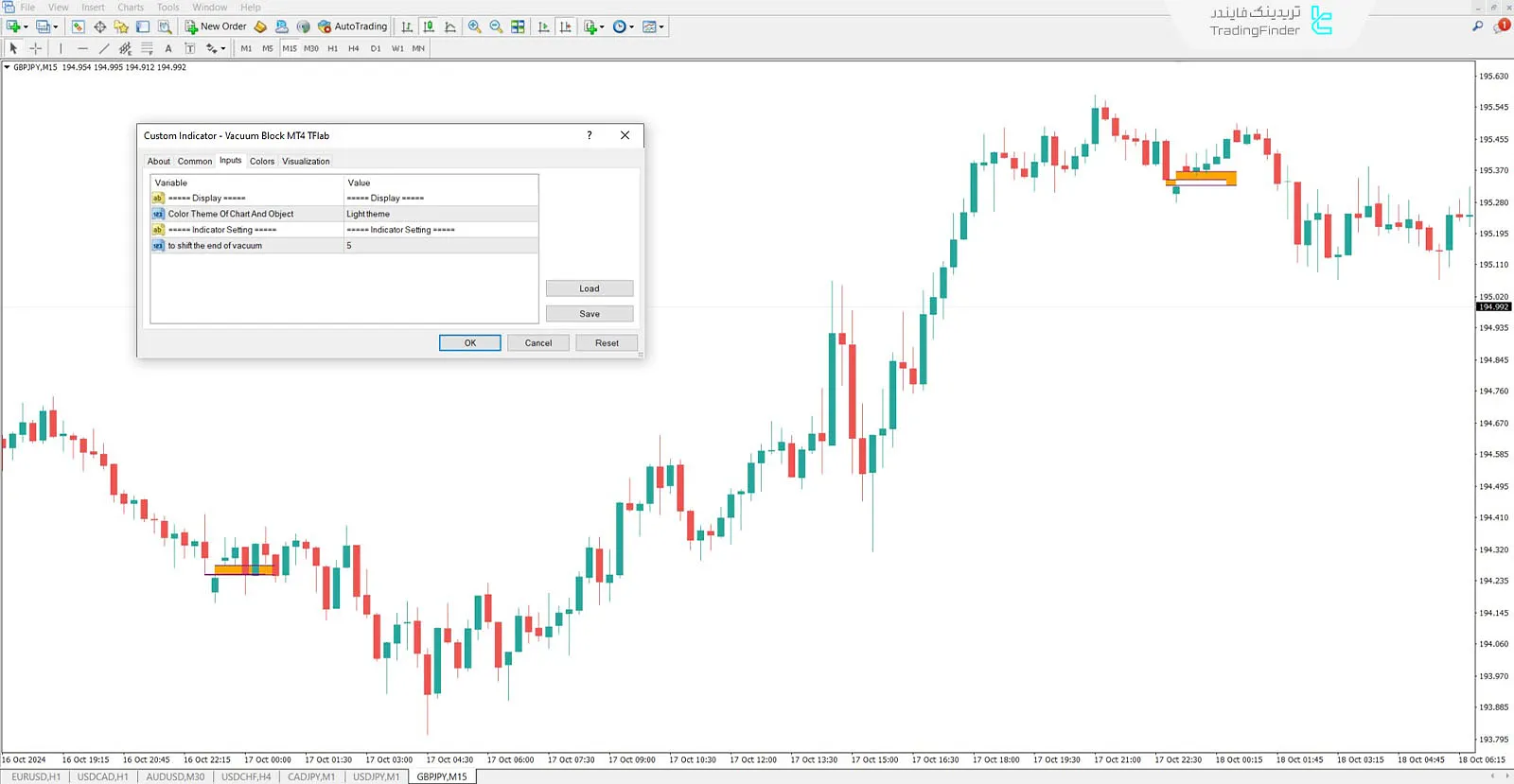Pick the Trendline drawing tool

click(104, 48)
